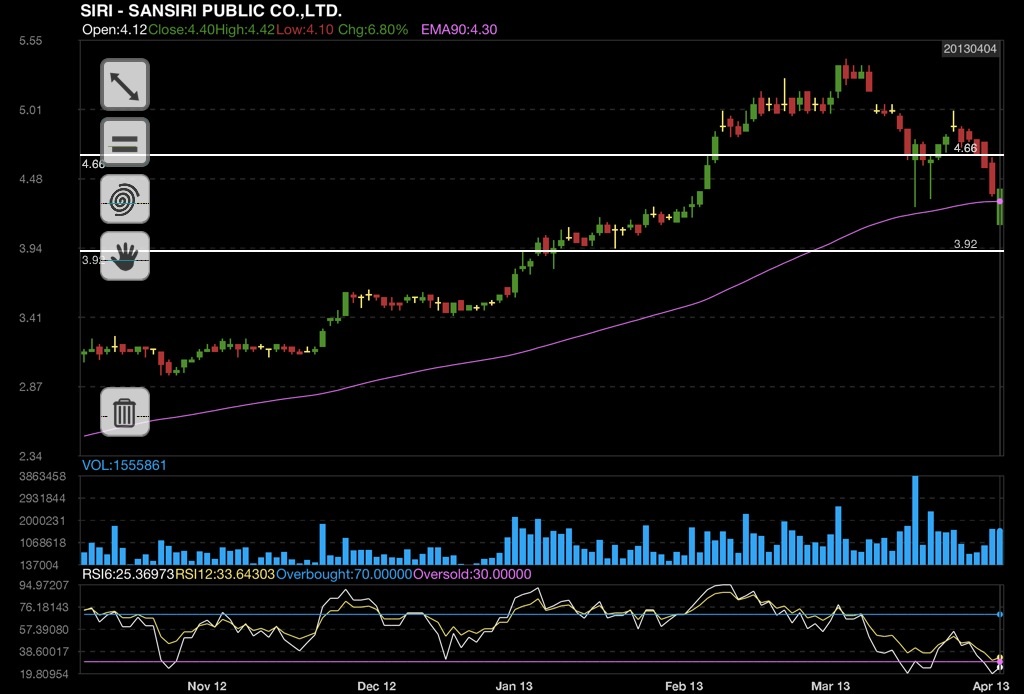Click the Mar 13 date axis label
Image resolution: width=1024 pixels, height=694 pixels.
point(831,686)
